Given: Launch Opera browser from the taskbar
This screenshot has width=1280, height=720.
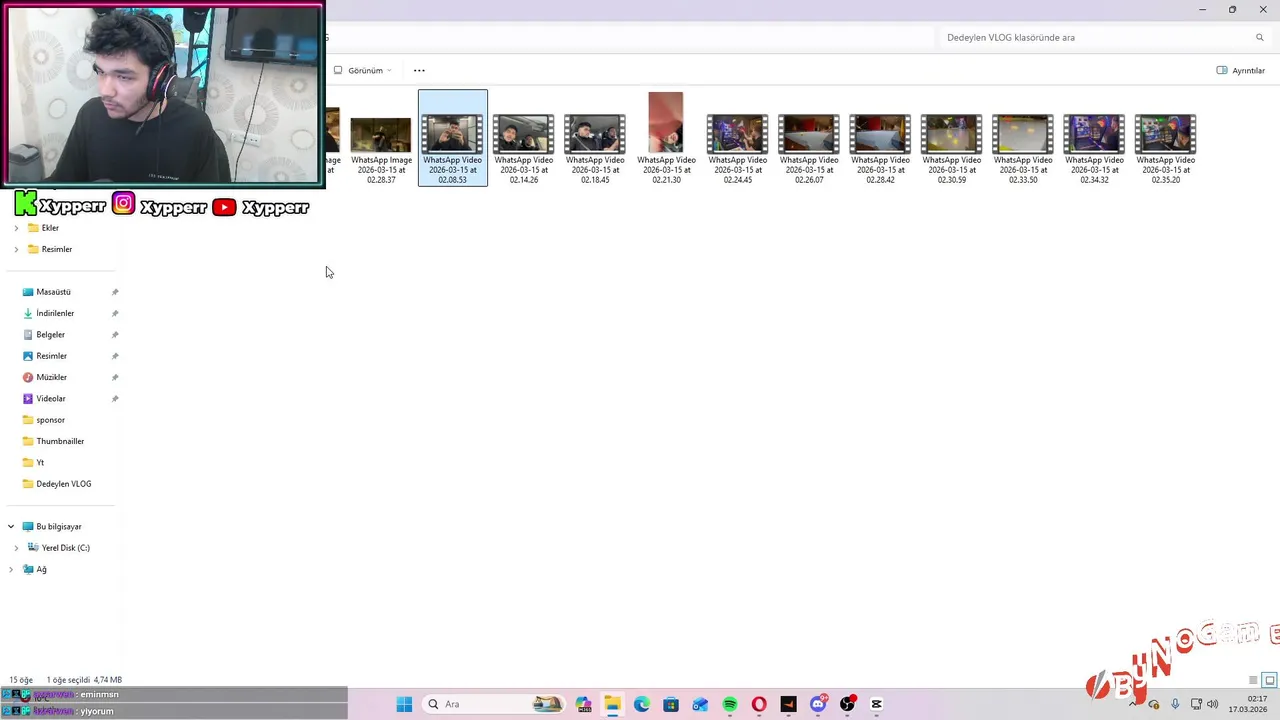Looking at the screenshot, I should click(759, 704).
